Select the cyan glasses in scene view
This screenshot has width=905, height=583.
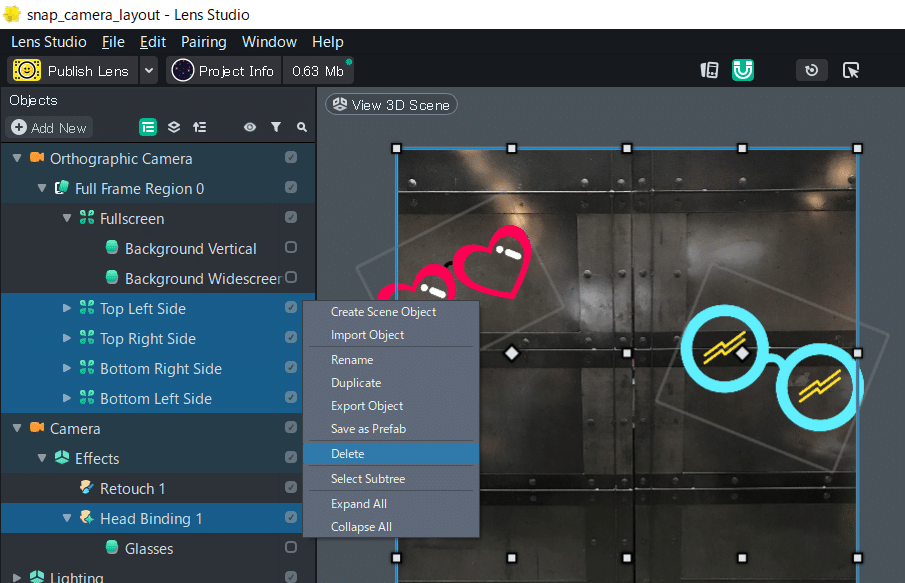coord(772,367)
